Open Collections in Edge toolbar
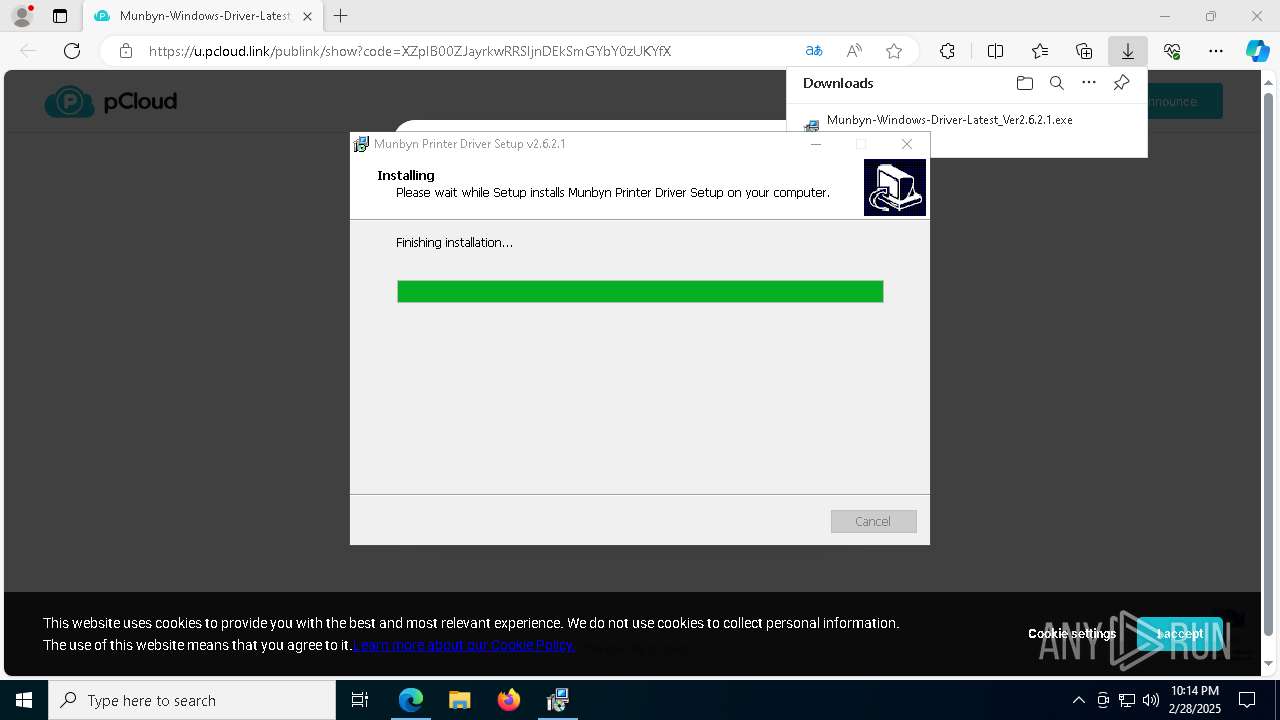 tap(1084, 51)
